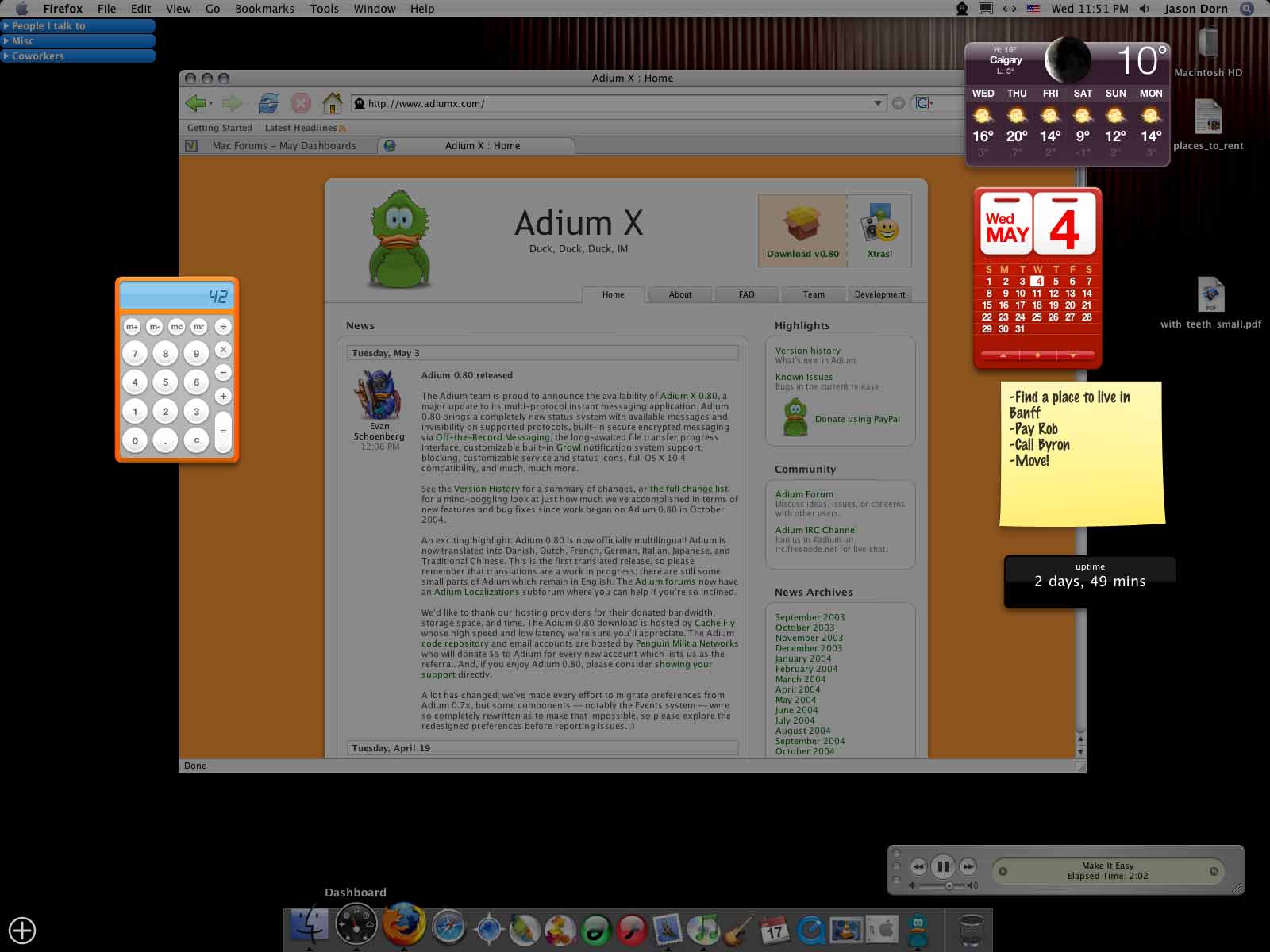Launch Firefox from the Dock
The width and height of the screenshot is (1270, 952).
pos(403,925)
